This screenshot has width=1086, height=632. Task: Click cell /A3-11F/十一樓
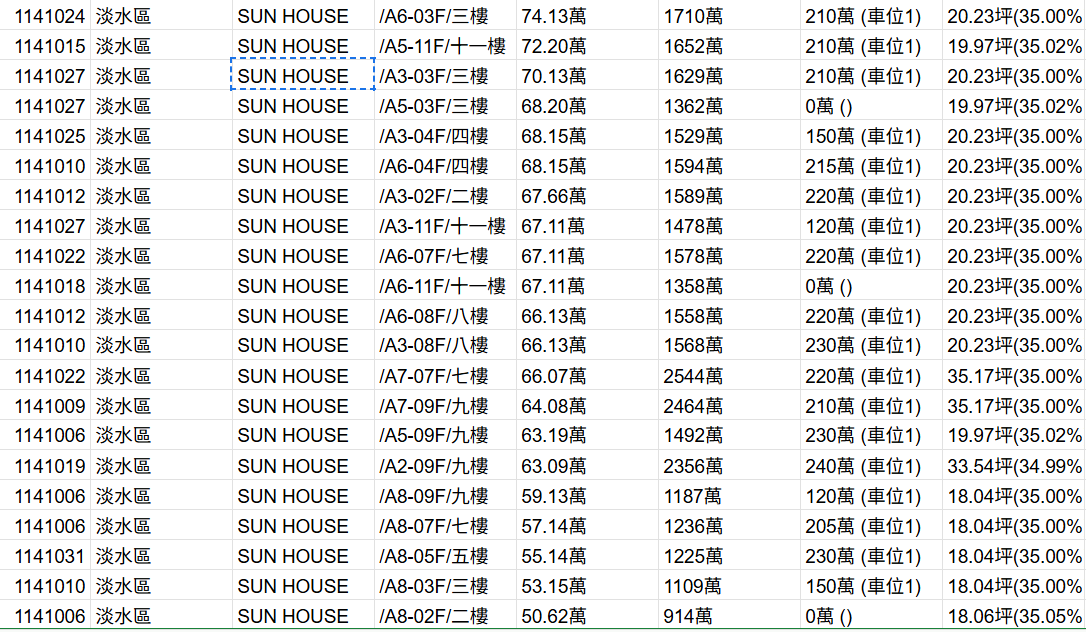click(445, 225)
